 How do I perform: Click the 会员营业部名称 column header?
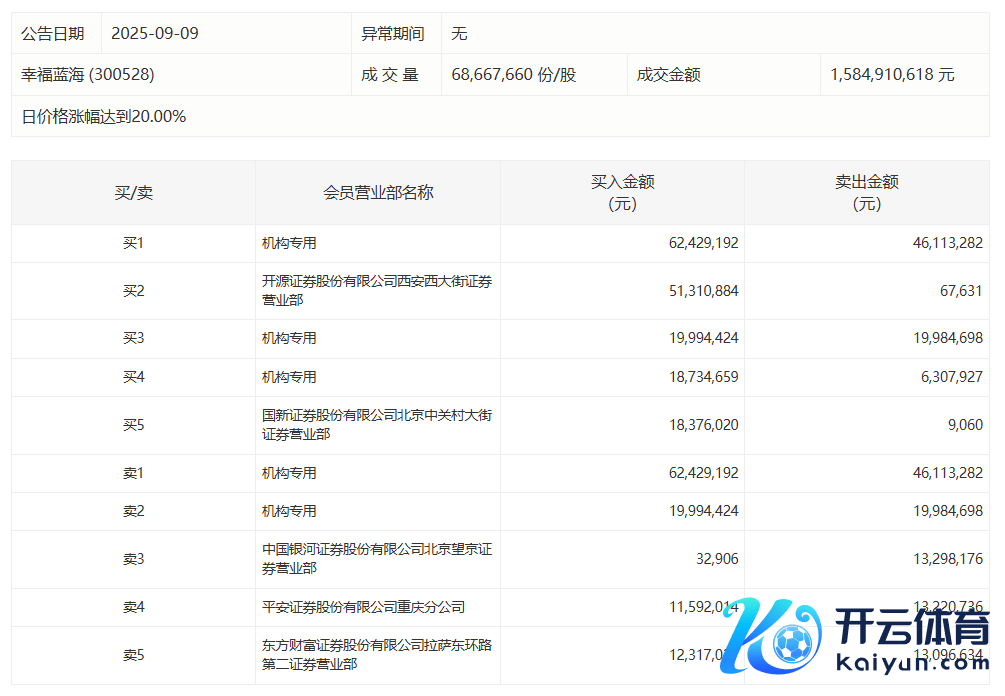(378, 193)
